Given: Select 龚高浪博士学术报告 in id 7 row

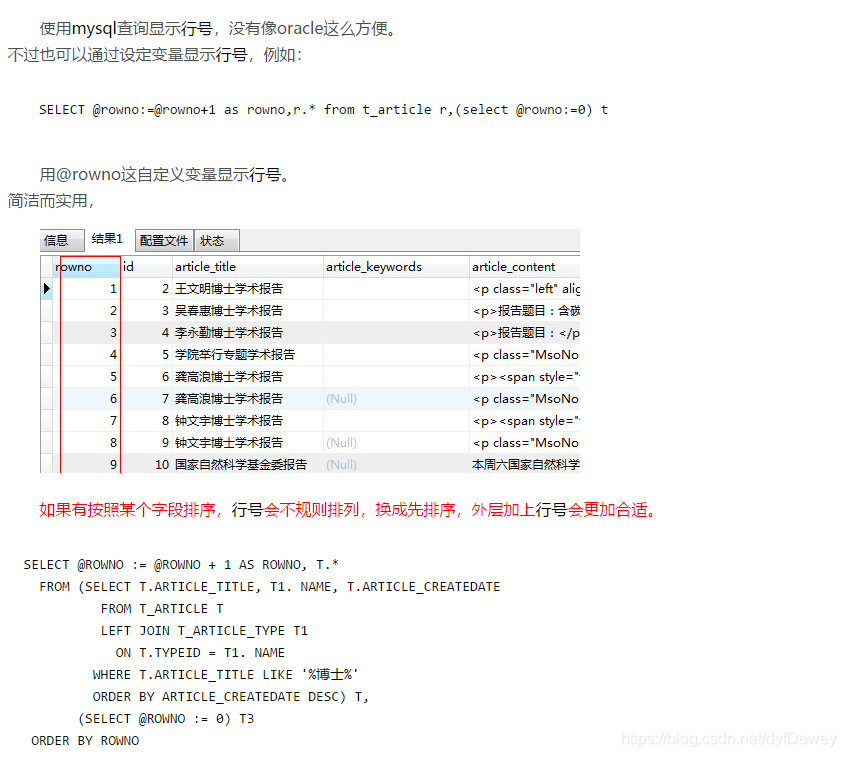Looking at the screenshot, I should (248, 399).
